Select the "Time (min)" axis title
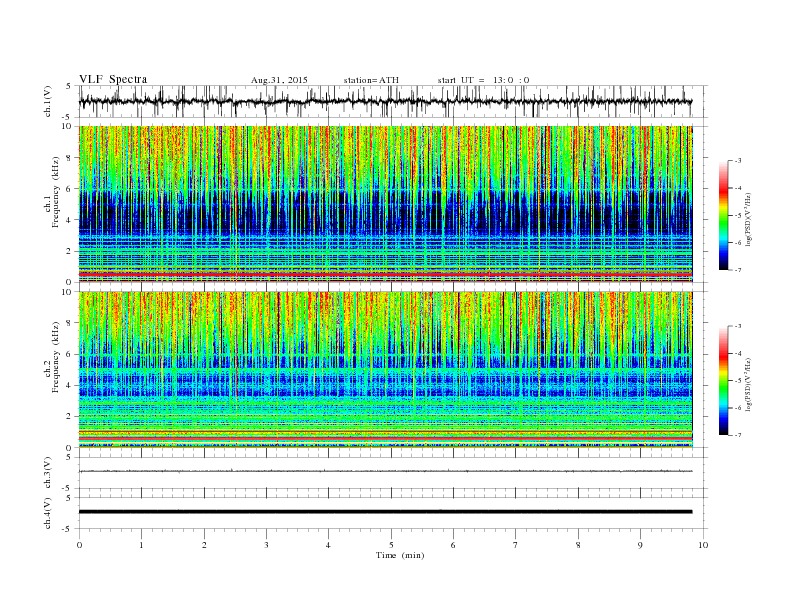The height and width of the screenshot is (612, 792). (x=400, y=555)
